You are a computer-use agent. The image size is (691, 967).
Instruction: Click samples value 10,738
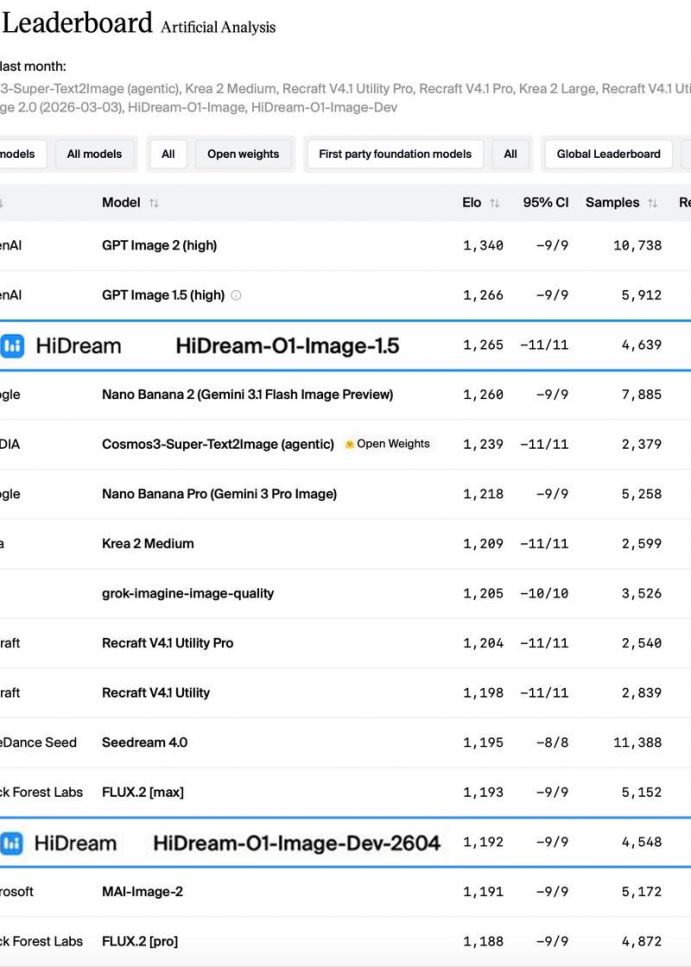[637, 245]
